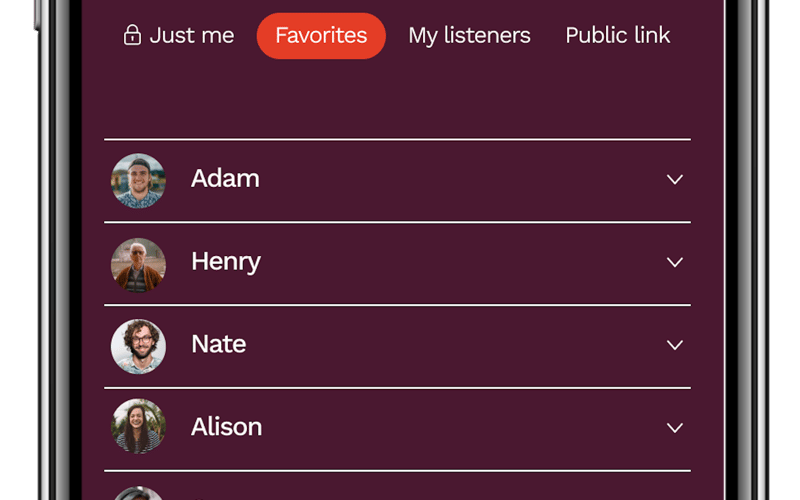
Task: Choose the Public link tab
Action: click(617, 36)
